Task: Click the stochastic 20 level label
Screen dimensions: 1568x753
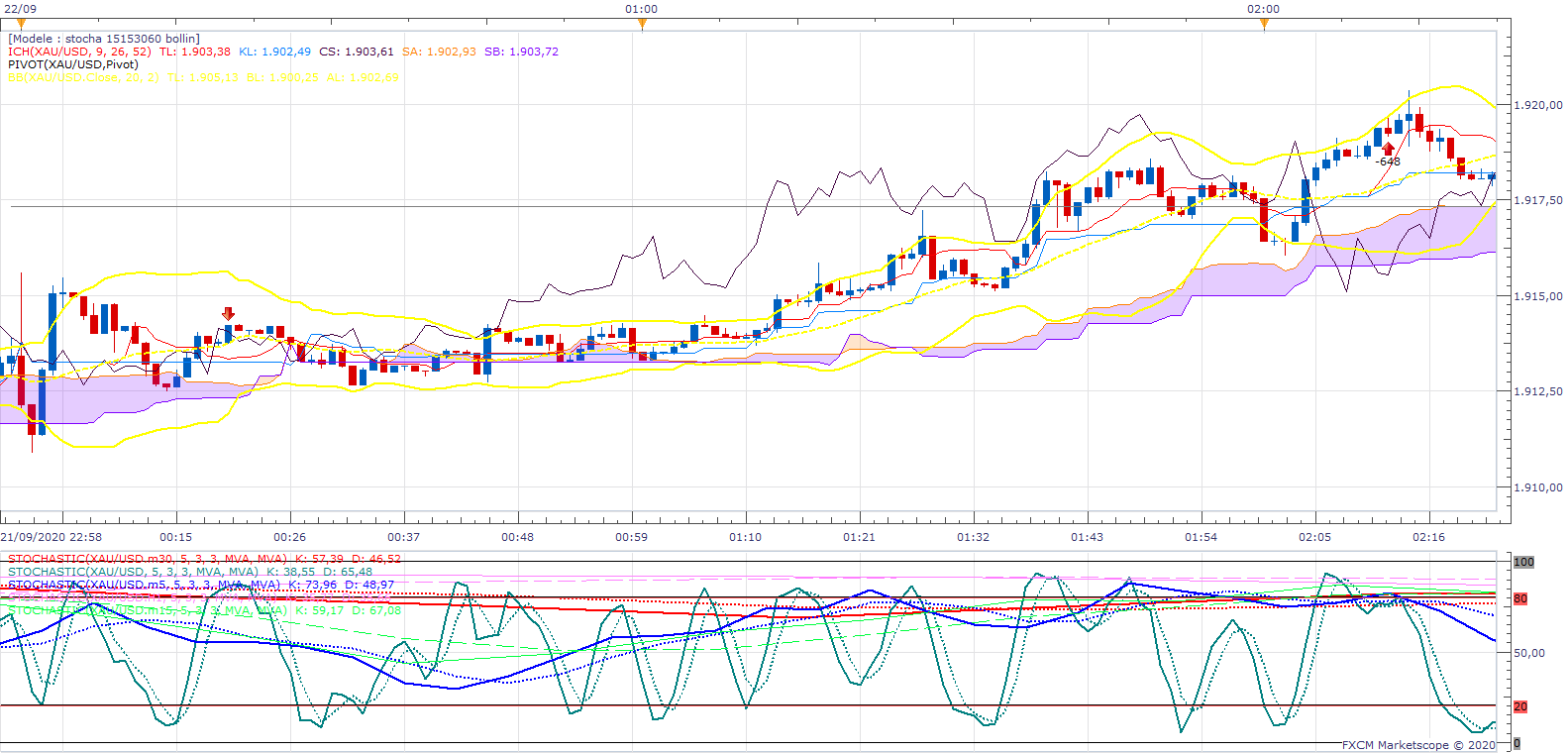Action: [1520, 706]
